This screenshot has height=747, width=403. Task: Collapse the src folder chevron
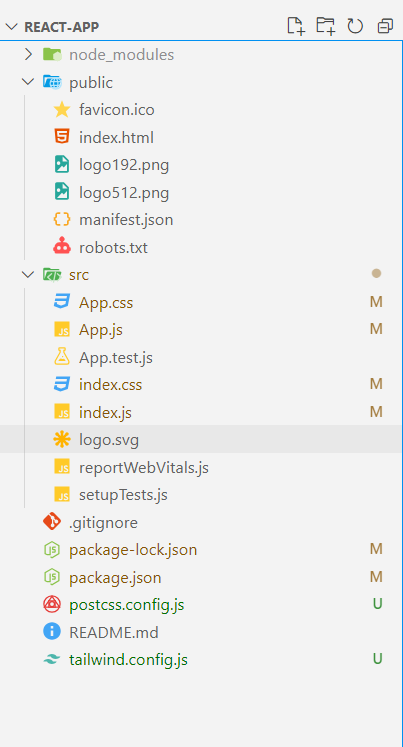pyautogui.click(x=29, y=275)
